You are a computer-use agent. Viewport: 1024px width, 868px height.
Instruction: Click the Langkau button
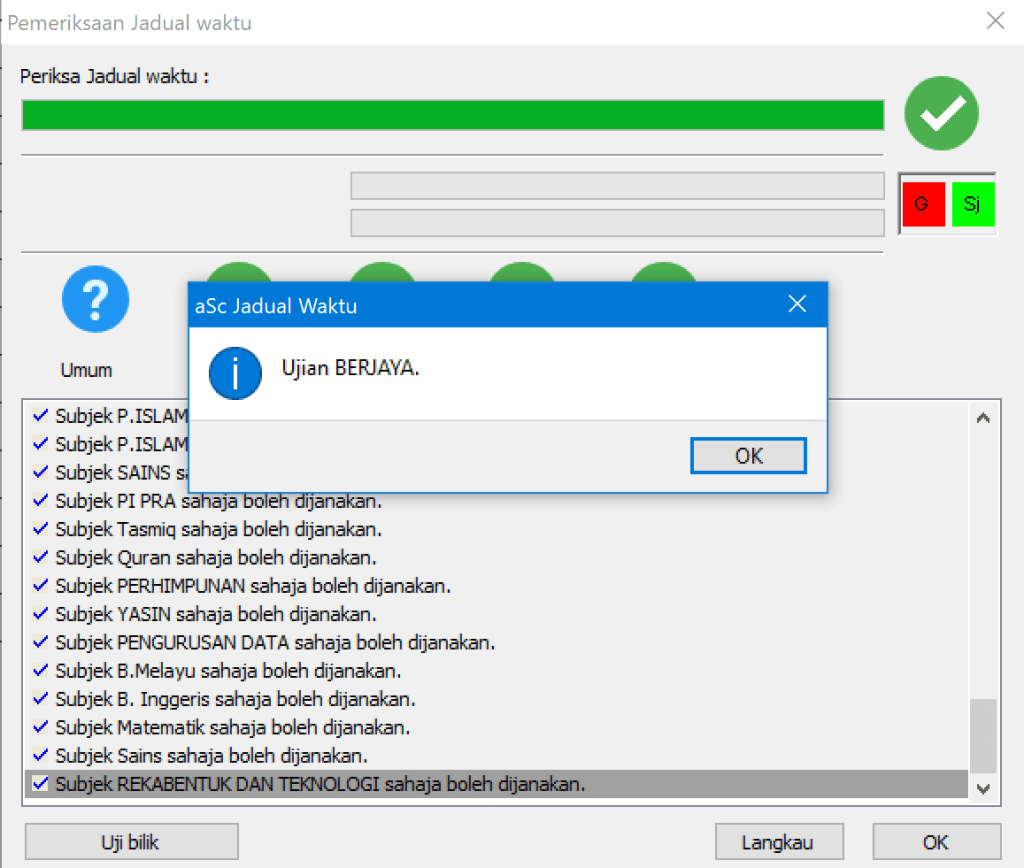point(779,841)
